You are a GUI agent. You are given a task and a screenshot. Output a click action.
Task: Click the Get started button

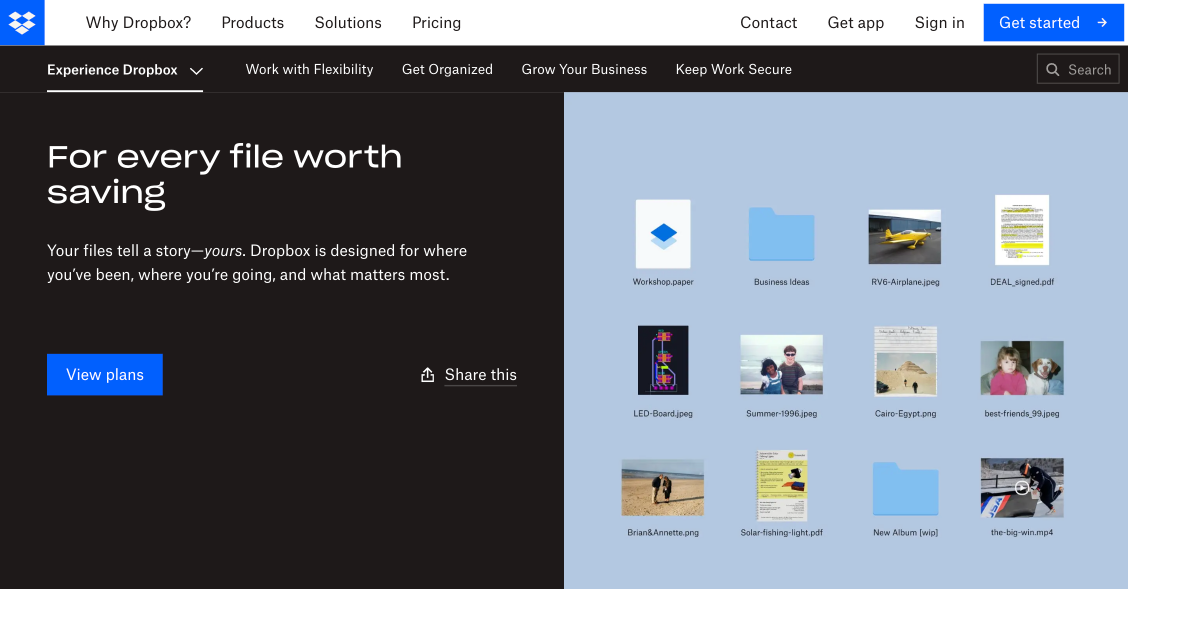click(x=1053, y=22)
